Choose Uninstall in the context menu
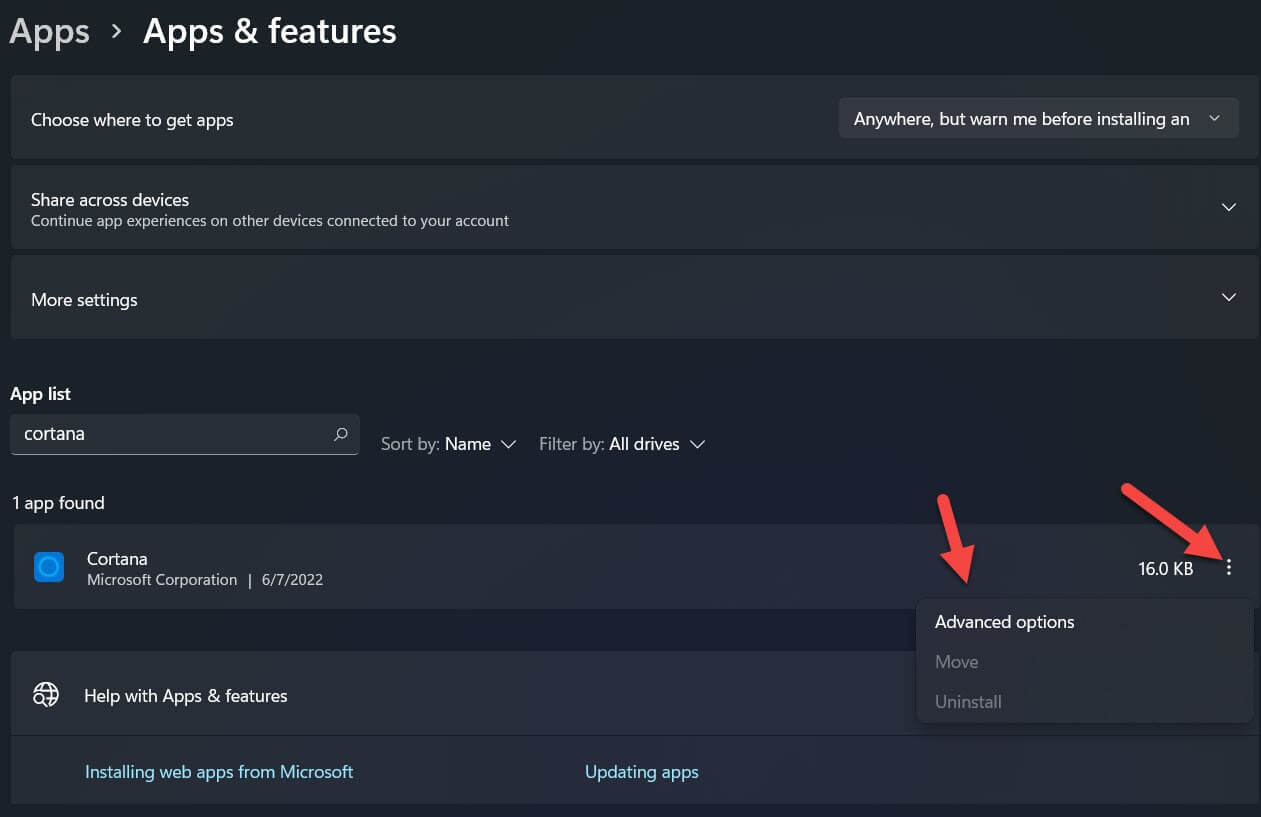 [x=968, y=702]
